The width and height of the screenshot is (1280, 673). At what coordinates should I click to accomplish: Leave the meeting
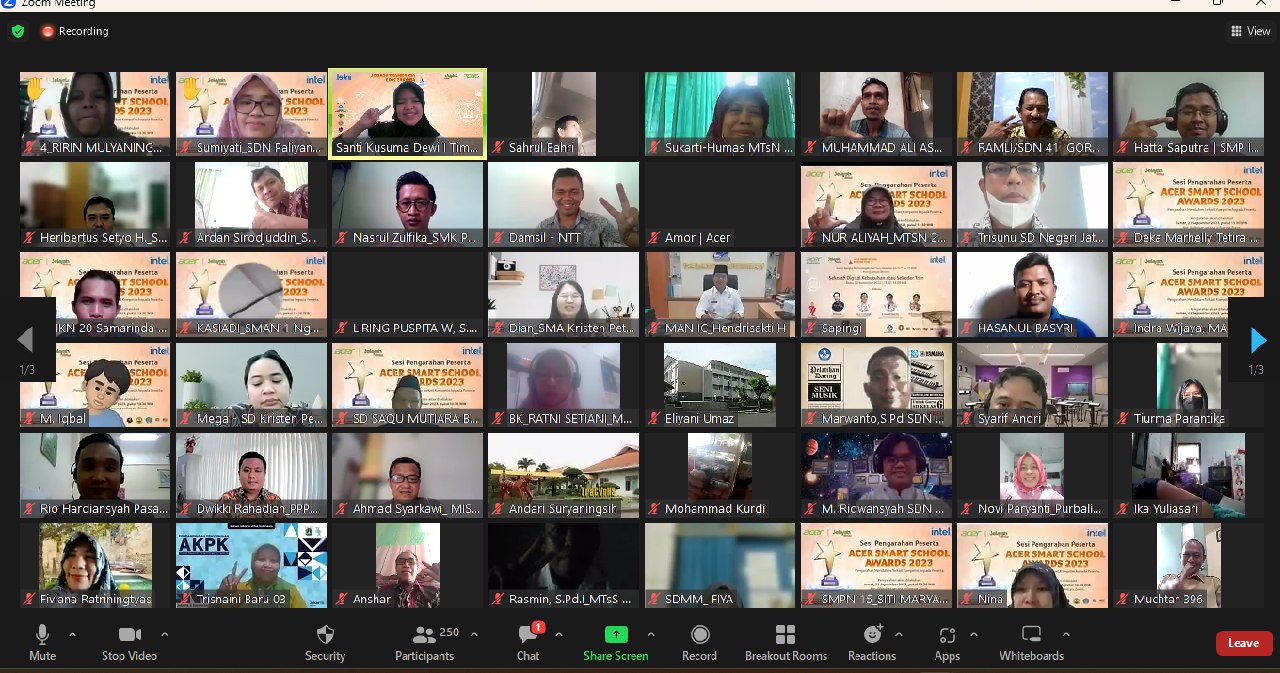tap(1244, 643)
